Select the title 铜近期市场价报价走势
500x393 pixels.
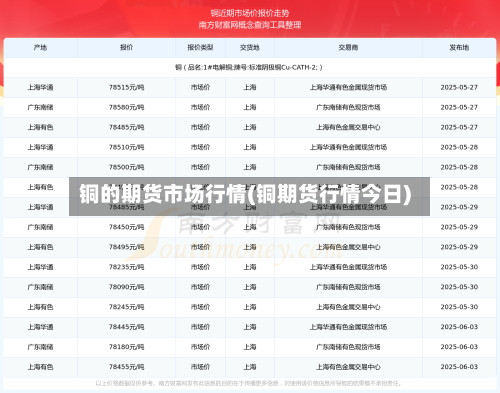pyautogui.click(x=250, y=13)
